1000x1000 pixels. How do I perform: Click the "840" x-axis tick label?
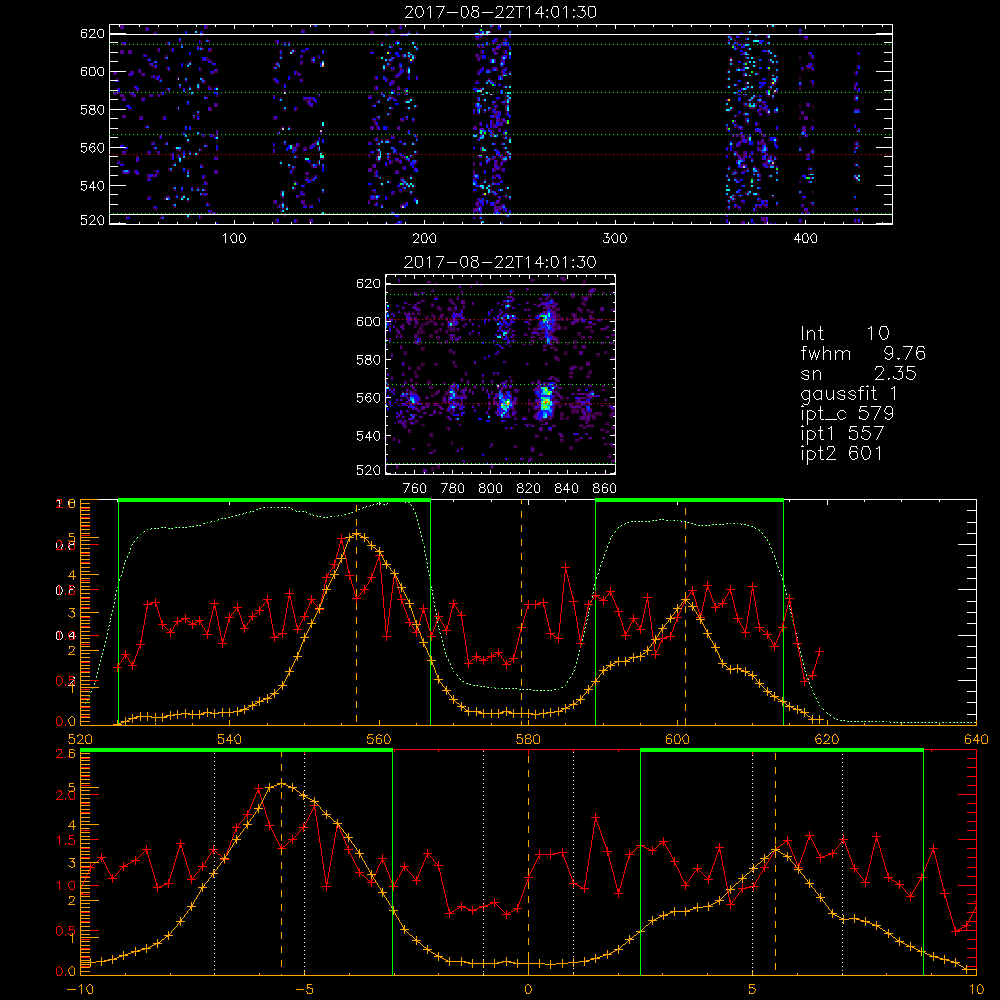tap(566, 489)
